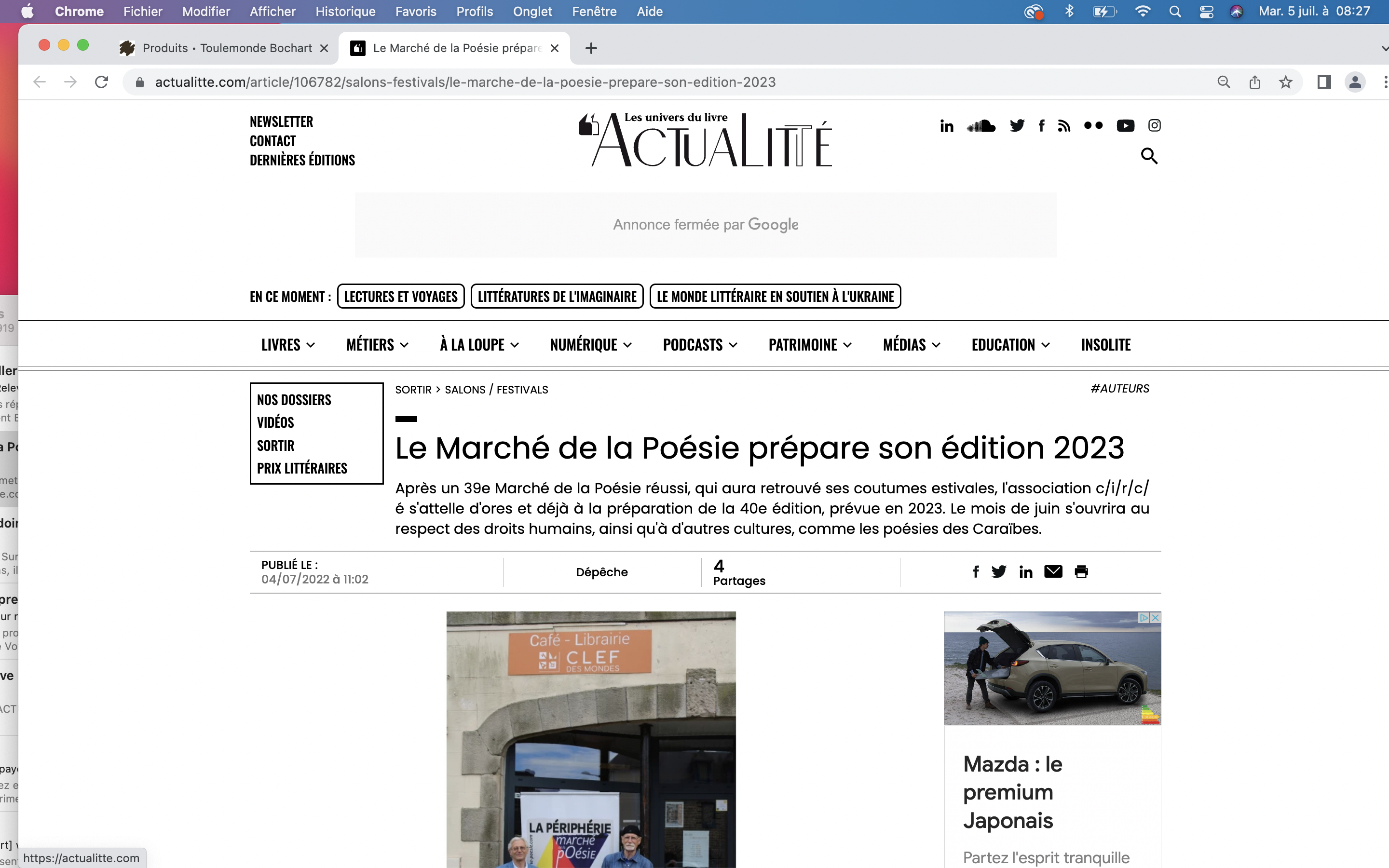Open macOS Control Center icon
This screenshot has width=1389, height=868.
pyautogui.click(x=1206, y=12)
